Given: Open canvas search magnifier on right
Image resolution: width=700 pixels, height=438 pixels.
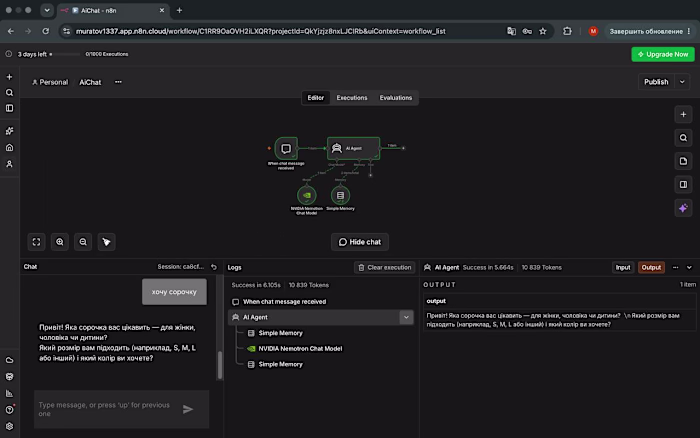Looking at the screenshot, I should 683,138.
